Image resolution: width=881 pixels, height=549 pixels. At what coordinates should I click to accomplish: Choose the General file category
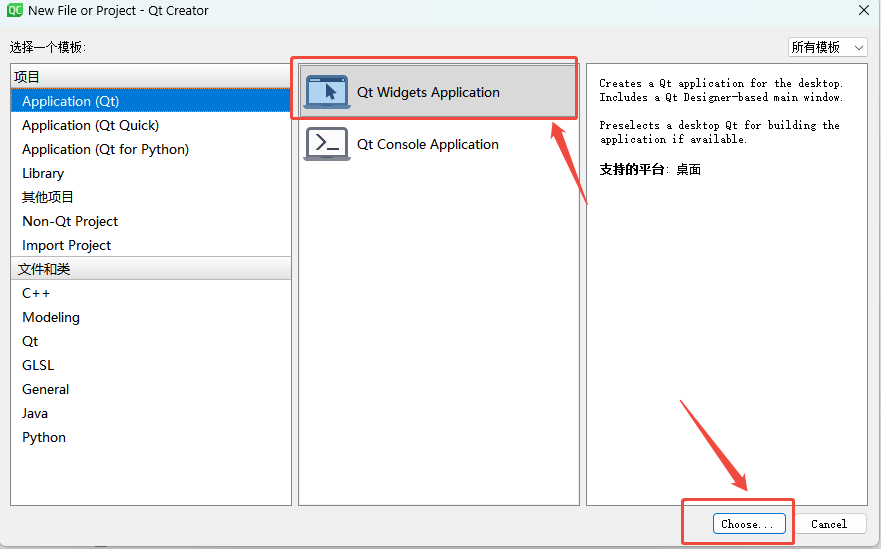click(46, 389)
